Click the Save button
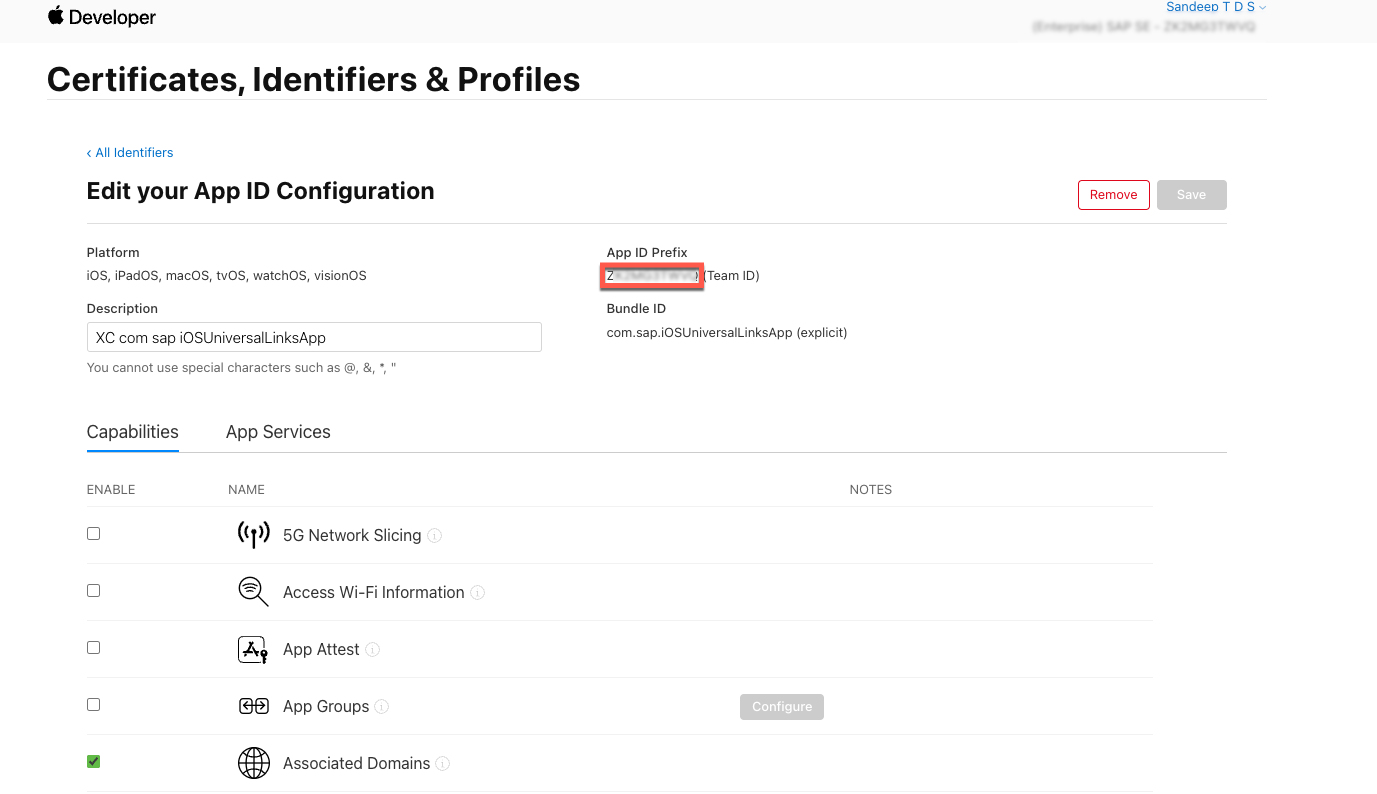 (x=1192, y=195)
